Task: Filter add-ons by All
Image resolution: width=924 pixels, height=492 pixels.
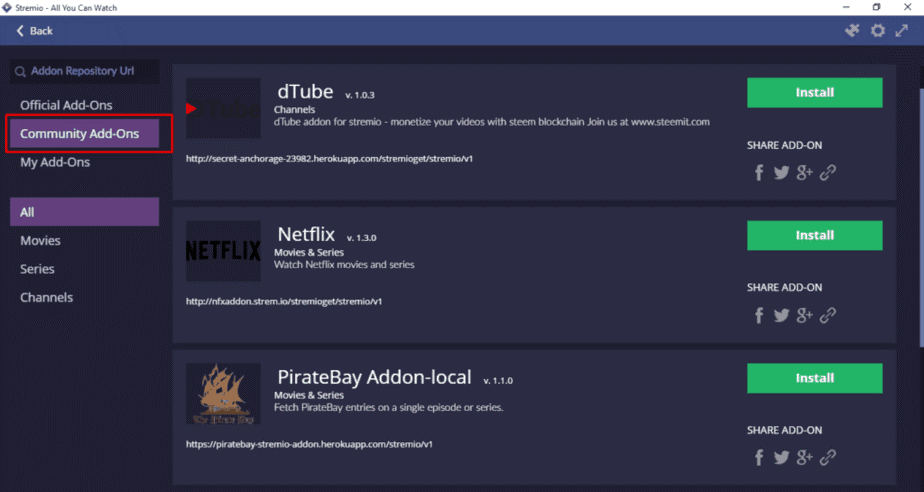Action: coord(84,212)
